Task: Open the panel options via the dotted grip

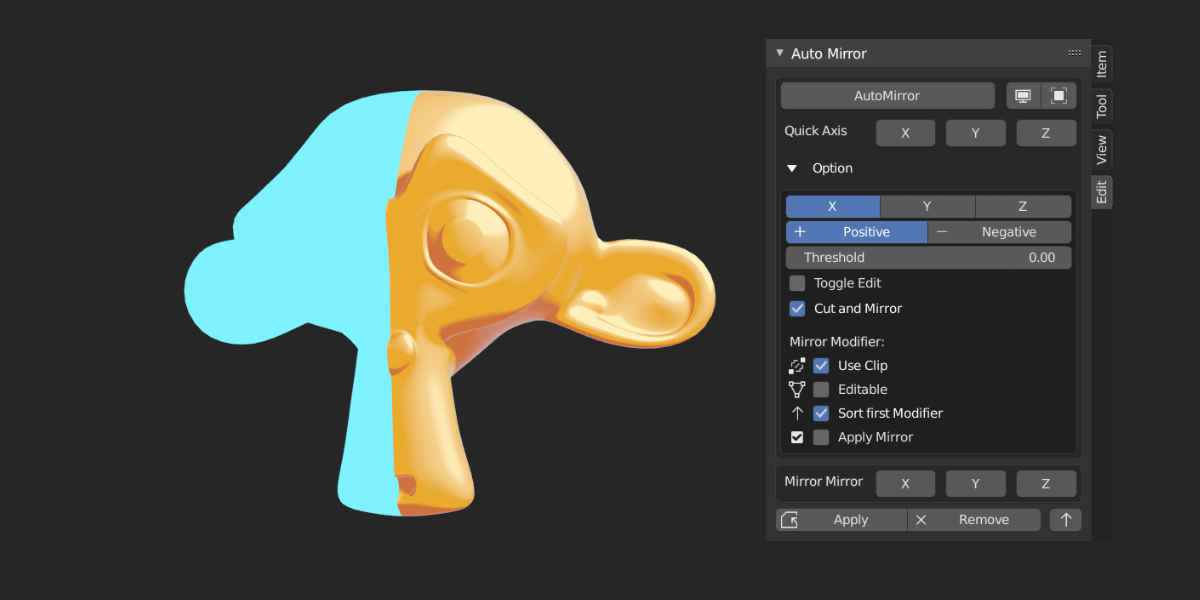Action: [x=1074, y=52]
